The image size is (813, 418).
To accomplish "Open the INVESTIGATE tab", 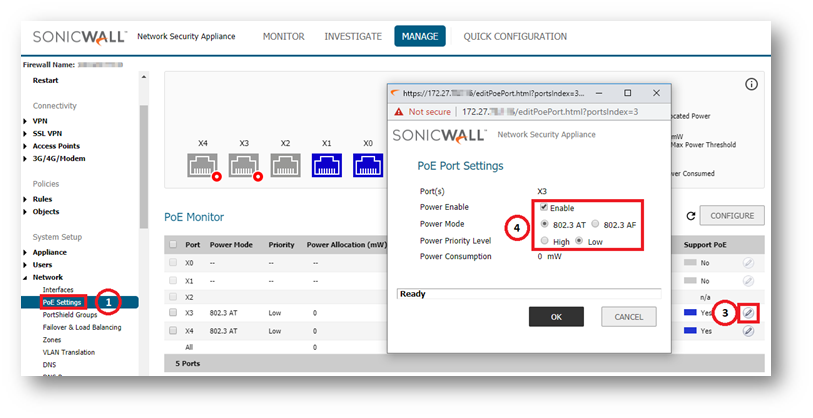I will pyautogui.click(x=352, y=37).
